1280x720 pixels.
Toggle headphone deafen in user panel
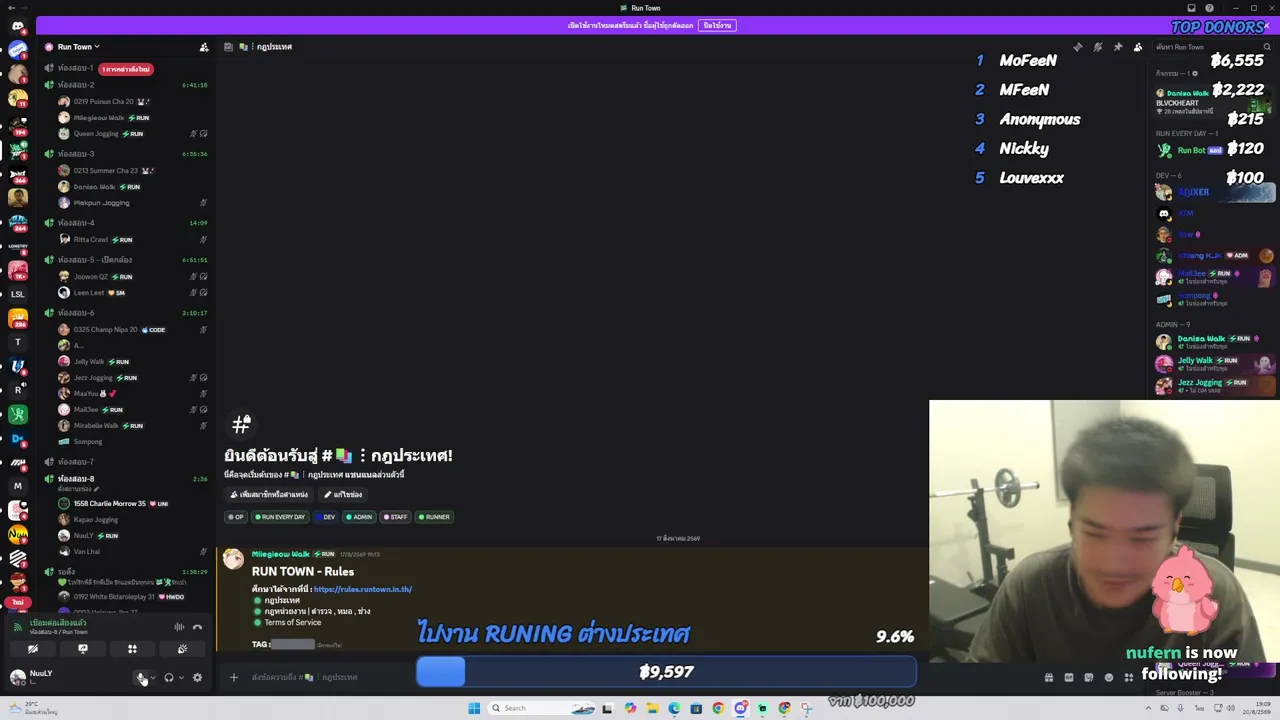[168, 678]
